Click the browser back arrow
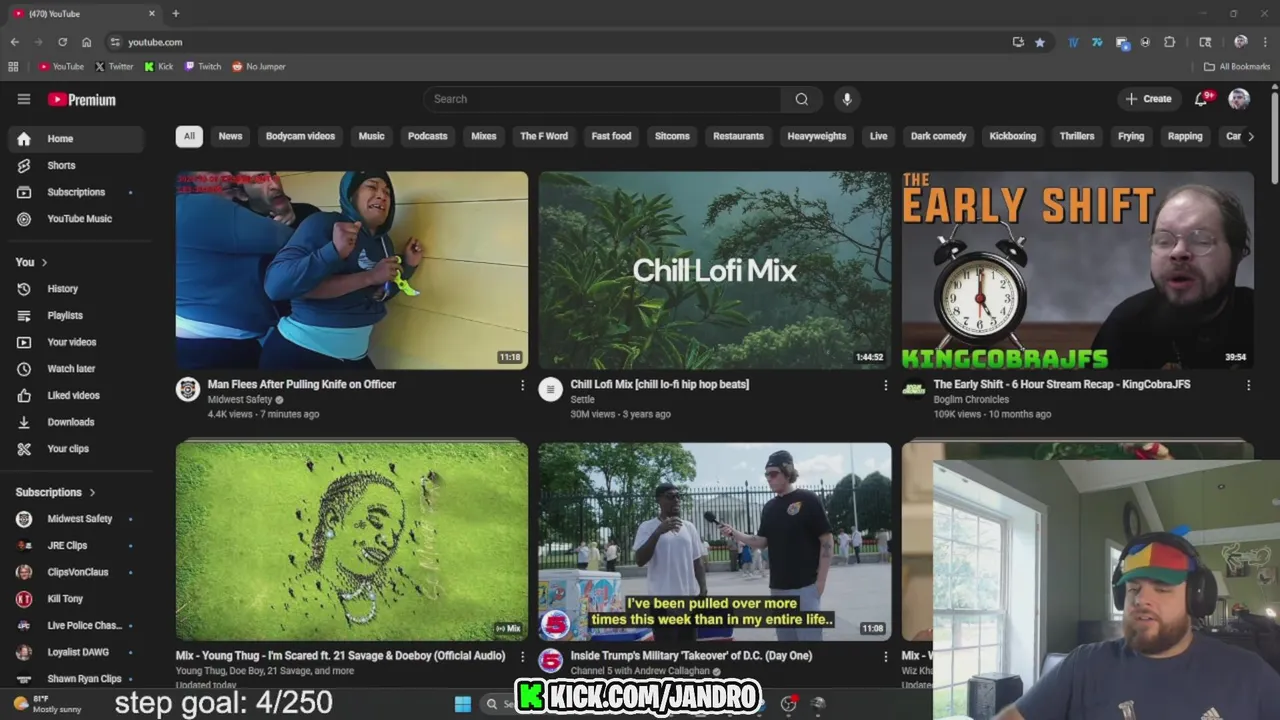The width and height of the screenshot is (1280, 720). tap(14, 42)
